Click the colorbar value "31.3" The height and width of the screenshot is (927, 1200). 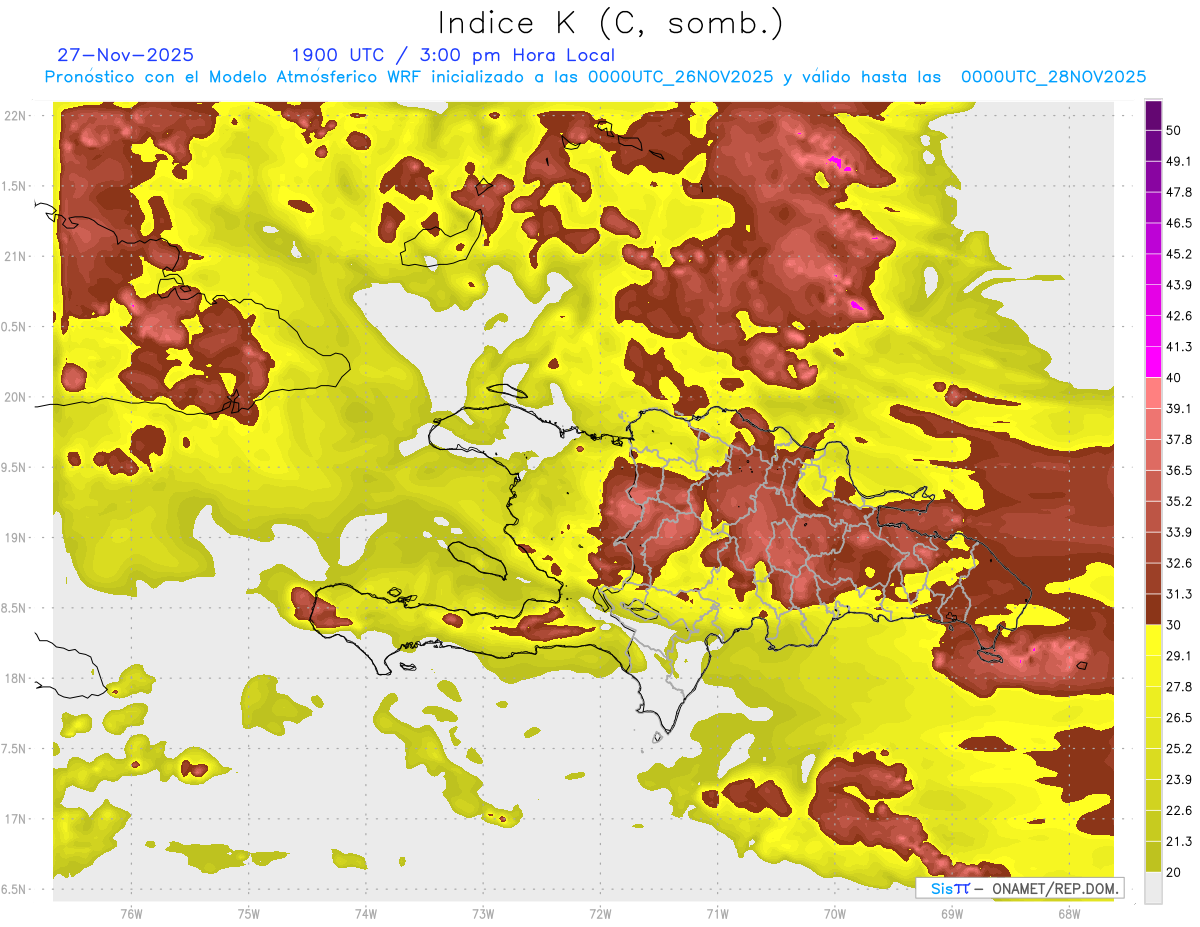point(1178,595)
